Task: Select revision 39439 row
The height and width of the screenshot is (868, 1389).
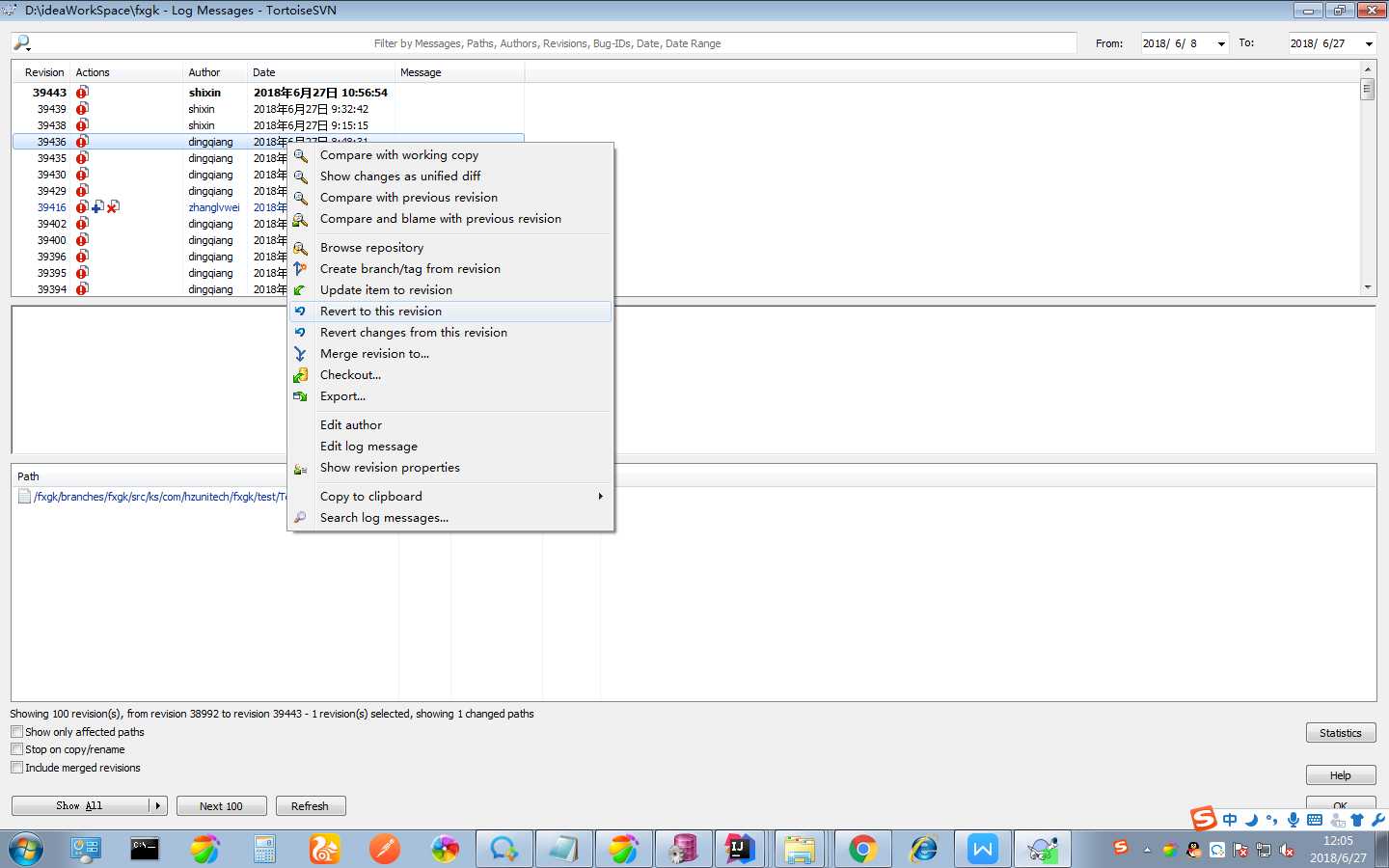Action: [x=268, y=109]
